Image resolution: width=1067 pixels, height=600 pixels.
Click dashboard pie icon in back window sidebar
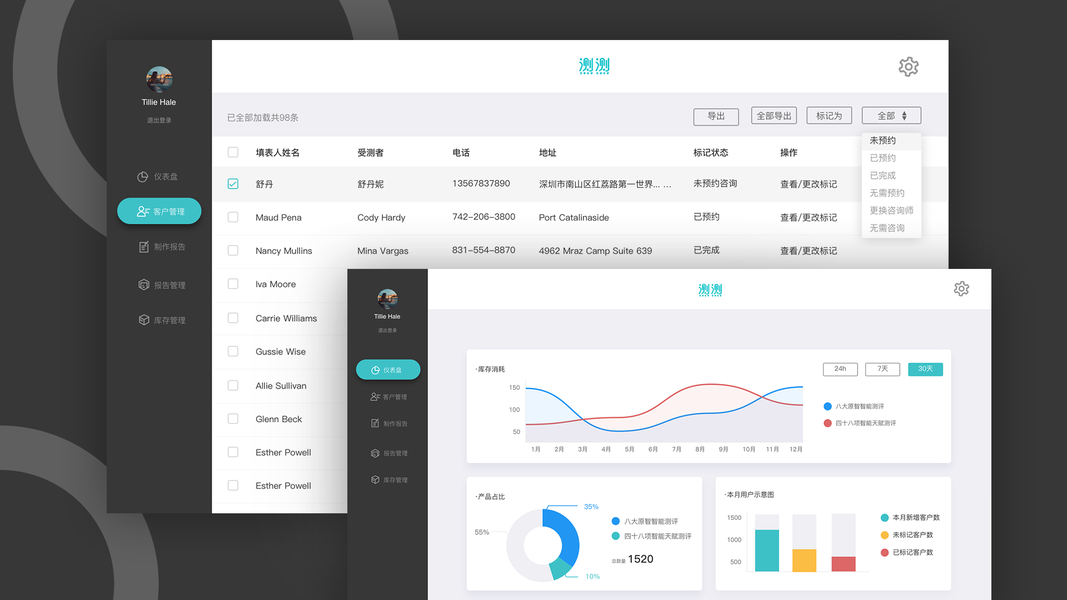click(142, 177)
